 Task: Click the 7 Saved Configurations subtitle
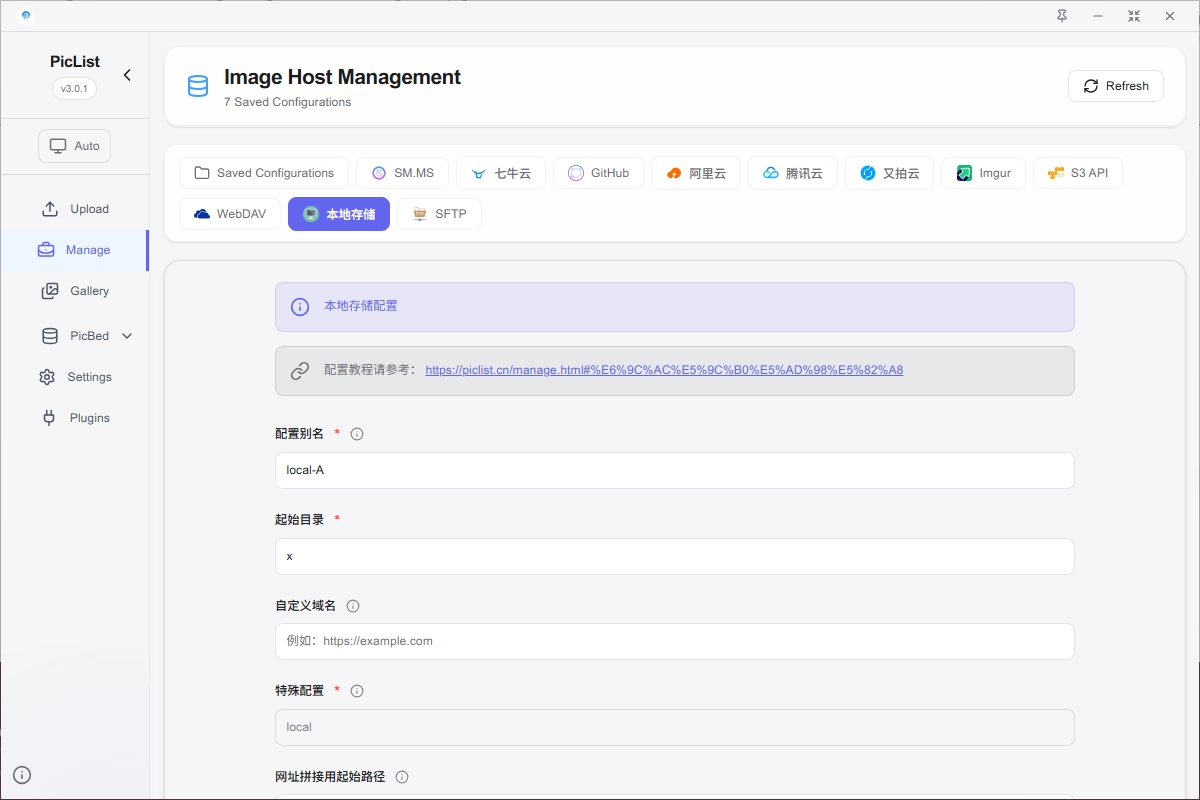click(288, 102)
